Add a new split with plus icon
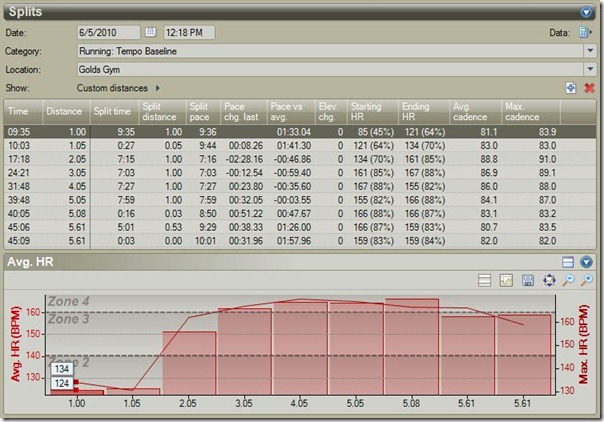Viewport: 604px width, 422px height. pyautogui.click(x=571, y=88)
